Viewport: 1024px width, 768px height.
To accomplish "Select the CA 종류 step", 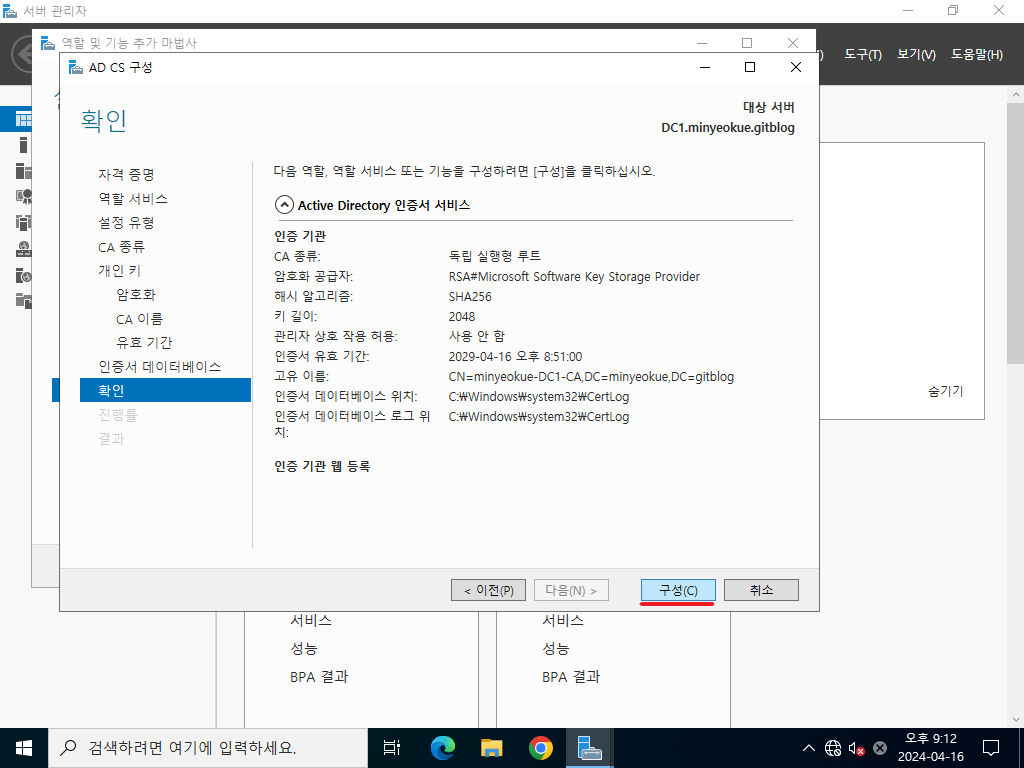I will point(121,247).
